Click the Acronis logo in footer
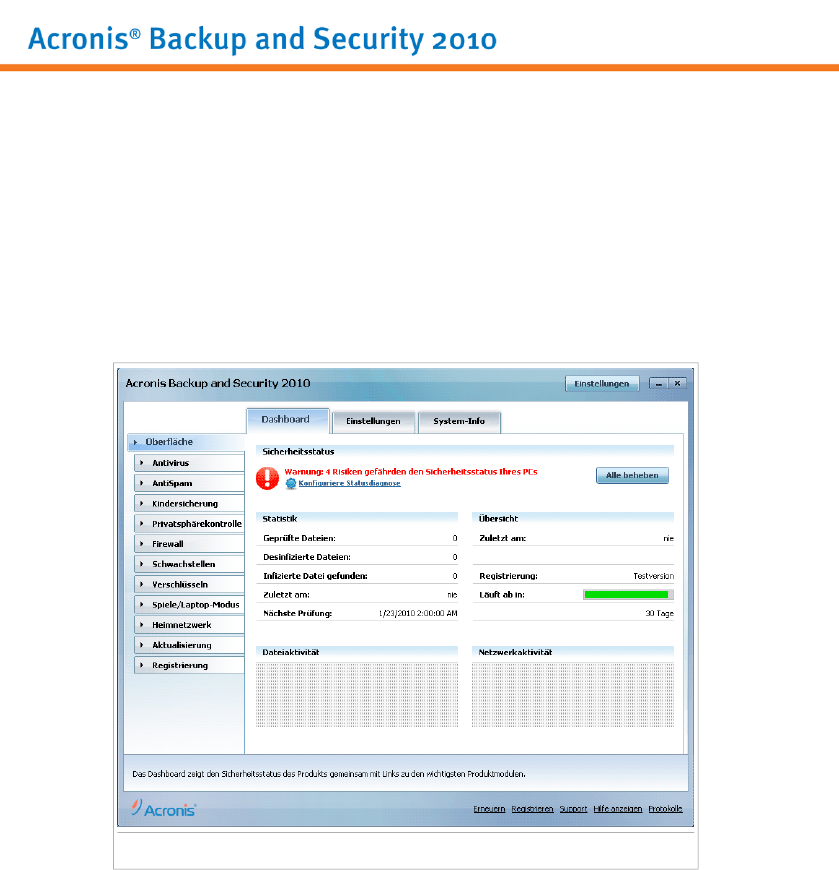 164,808
